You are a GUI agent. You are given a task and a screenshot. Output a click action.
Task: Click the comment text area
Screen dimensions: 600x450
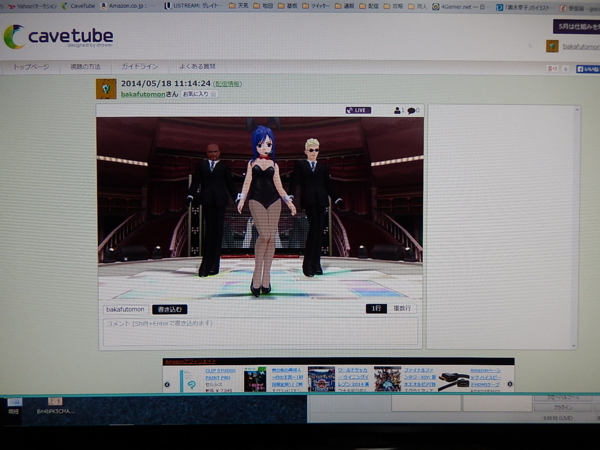pos(260,332)
